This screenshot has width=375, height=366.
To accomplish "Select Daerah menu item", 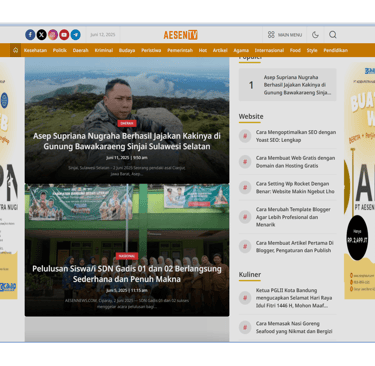I will (x=81, y=50).
